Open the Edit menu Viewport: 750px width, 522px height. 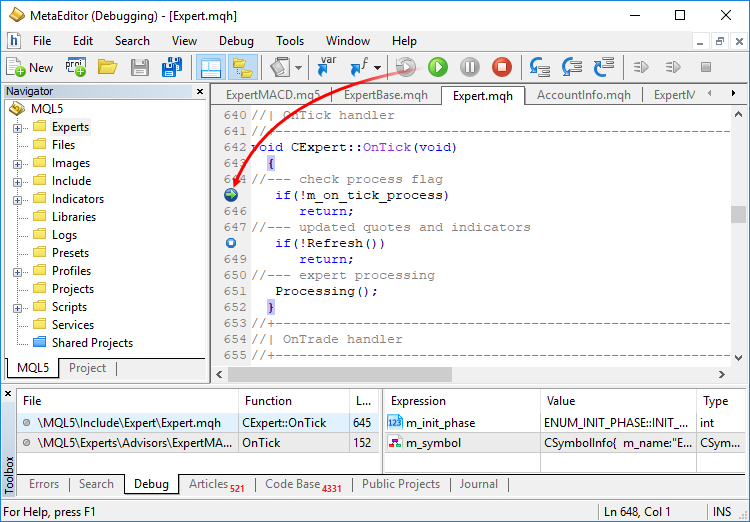(x=83, y=41)
